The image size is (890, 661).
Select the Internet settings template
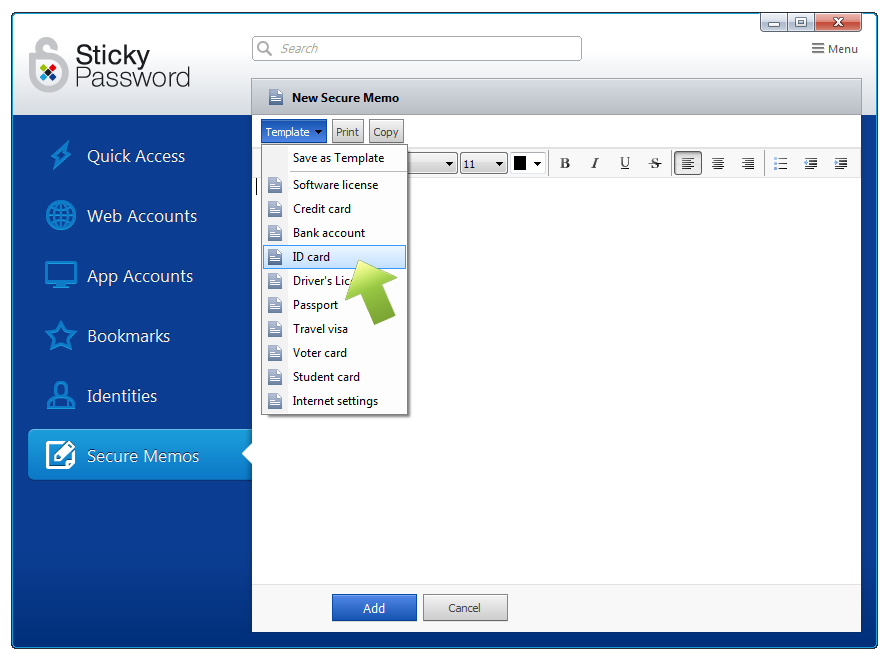pos(335,401)
